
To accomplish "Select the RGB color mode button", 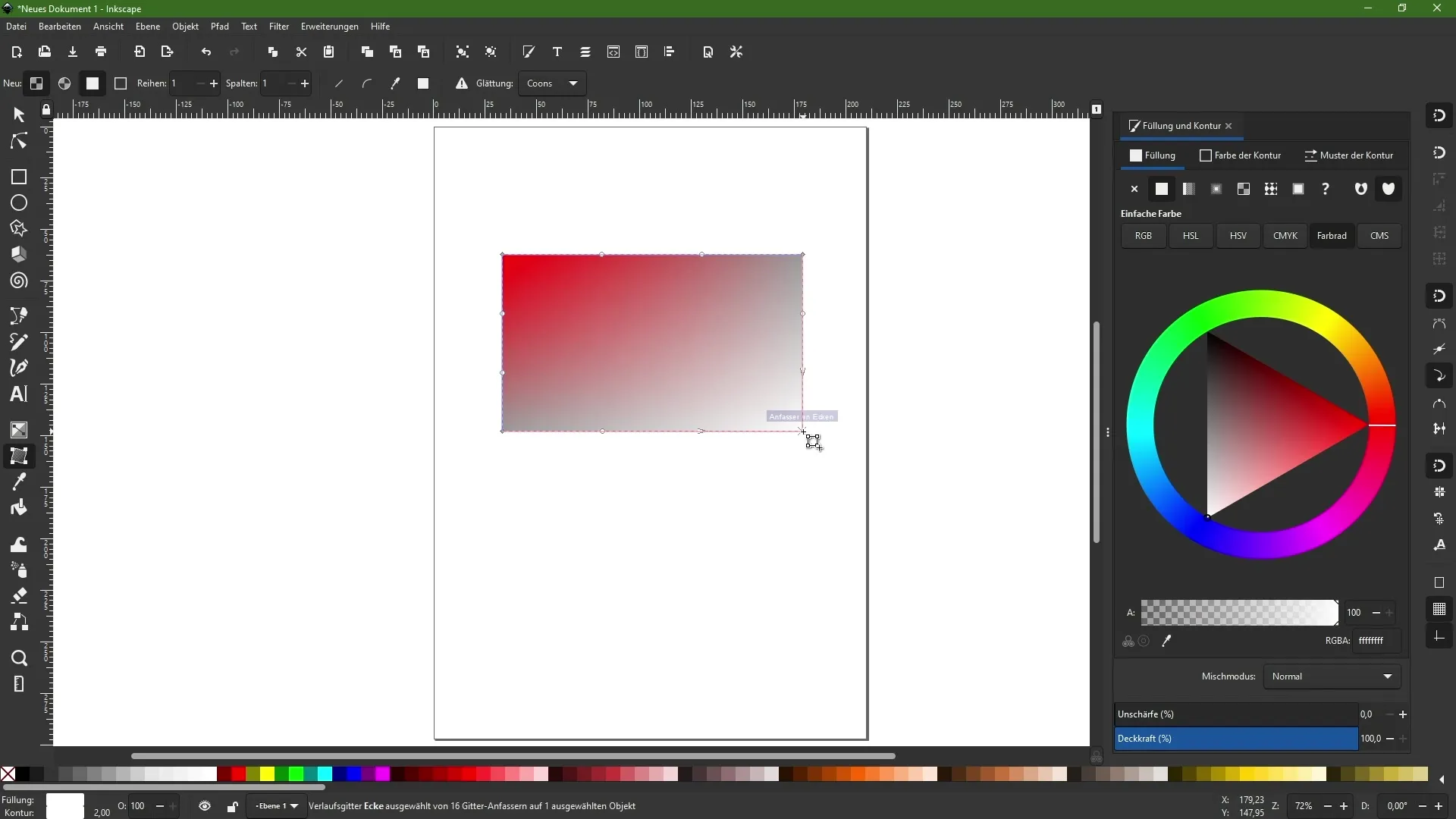I will [x=1143, y=236].
